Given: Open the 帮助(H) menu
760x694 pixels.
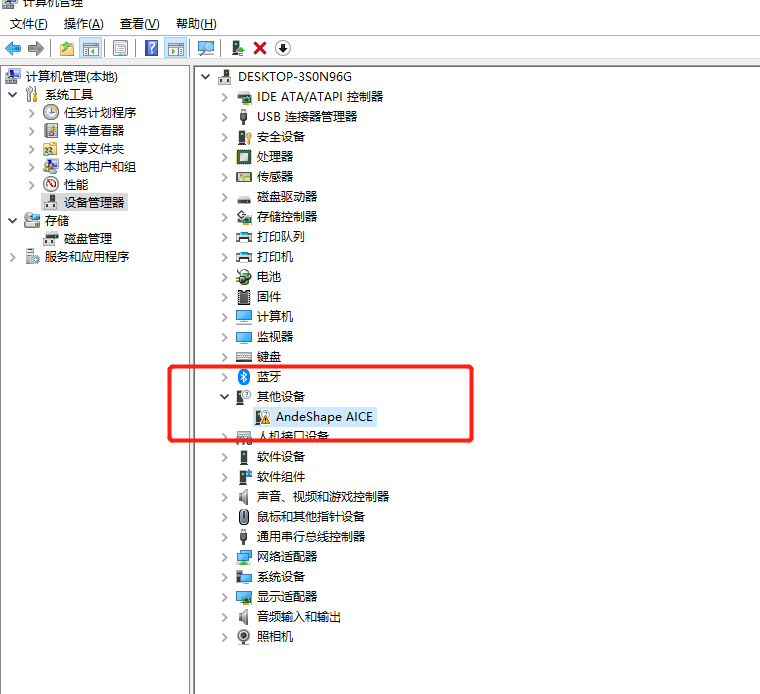Looking at the screenshot, I should (196, 23).
